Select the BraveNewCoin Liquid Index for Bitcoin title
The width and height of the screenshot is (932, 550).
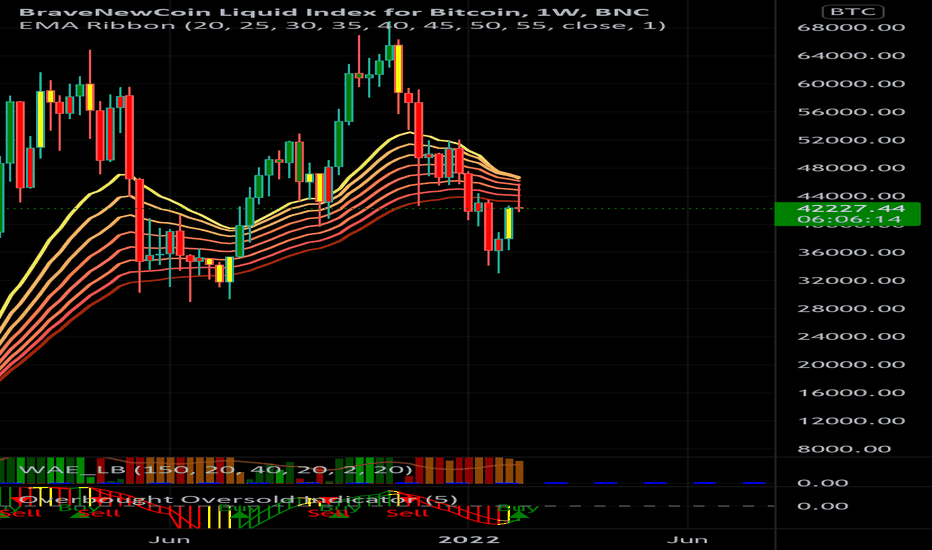(x=334, y=12)
